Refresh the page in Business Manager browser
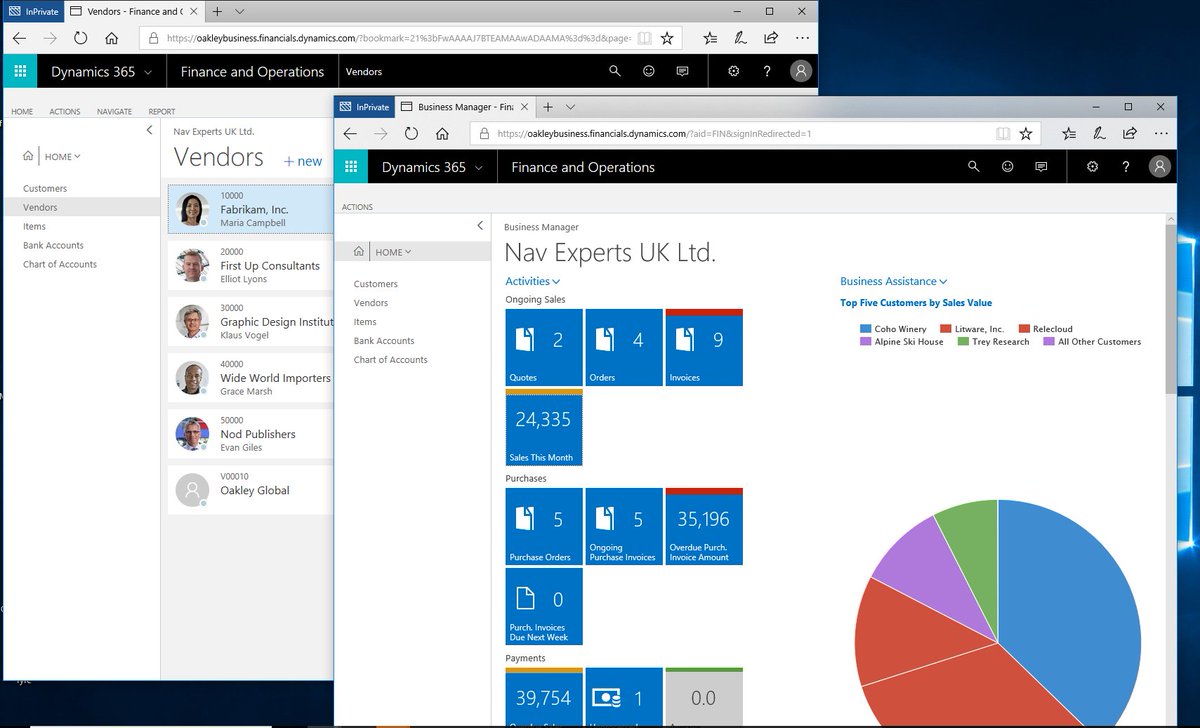 [411, 133]
